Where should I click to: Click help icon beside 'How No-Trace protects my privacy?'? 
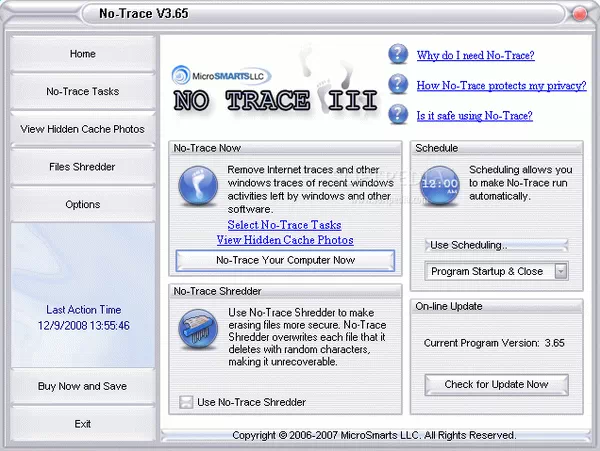pyautogui.click(x=398, y=85)
